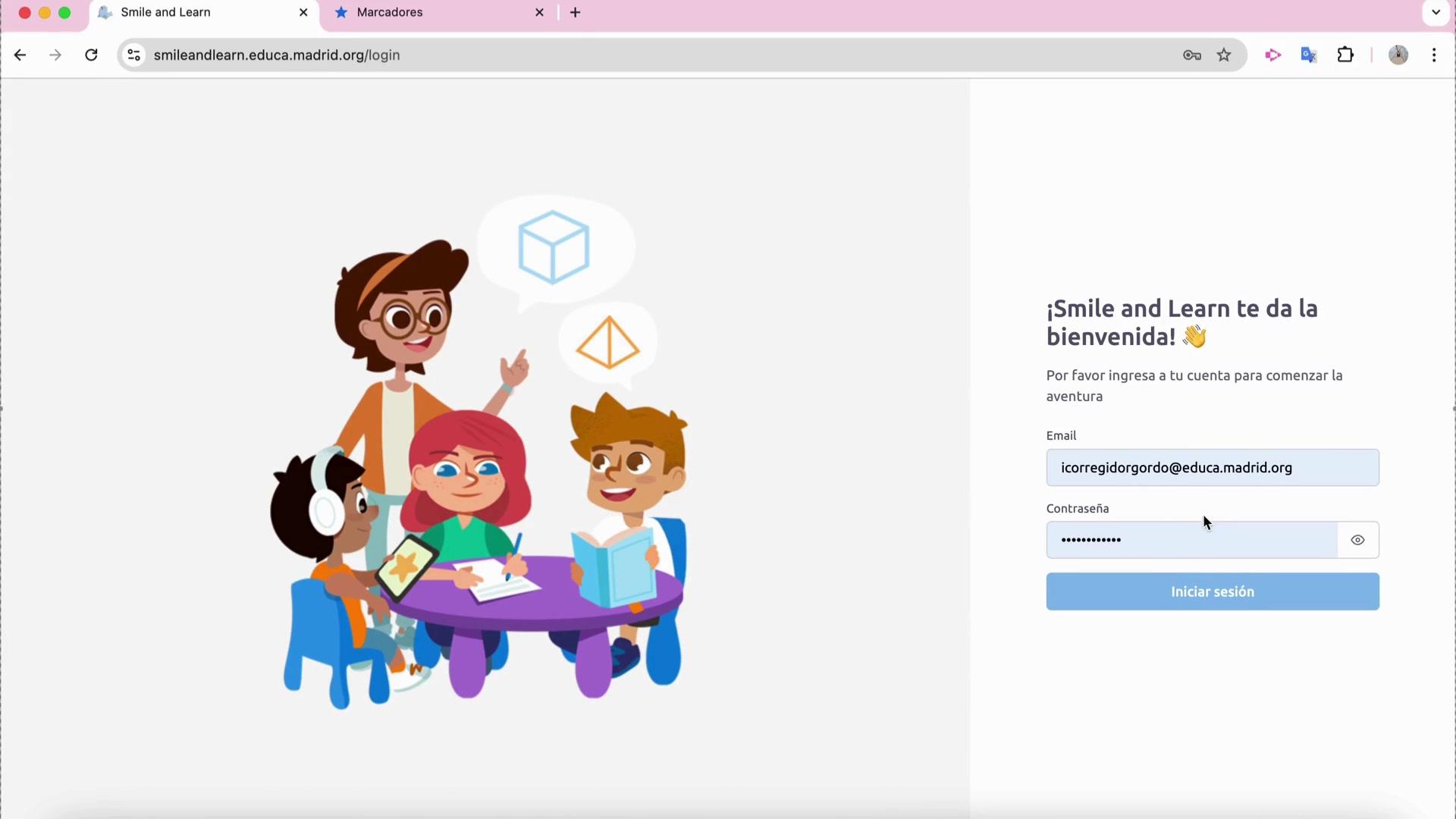Click the Iniciar sesión button
This screenshot has height=819, width=1456.
click(x=1212, y=591)
